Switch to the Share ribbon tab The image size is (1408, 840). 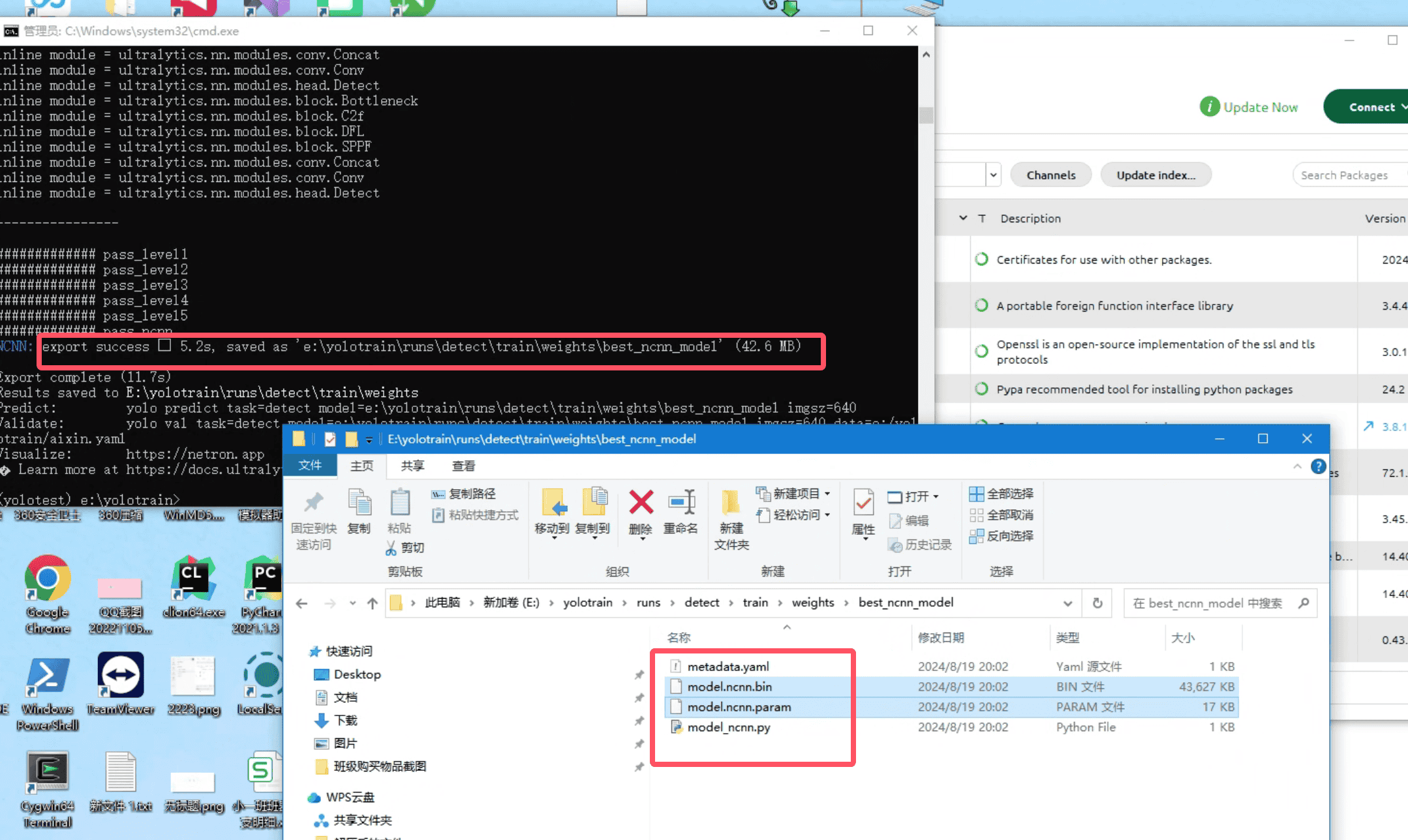[x=412, y=466]
